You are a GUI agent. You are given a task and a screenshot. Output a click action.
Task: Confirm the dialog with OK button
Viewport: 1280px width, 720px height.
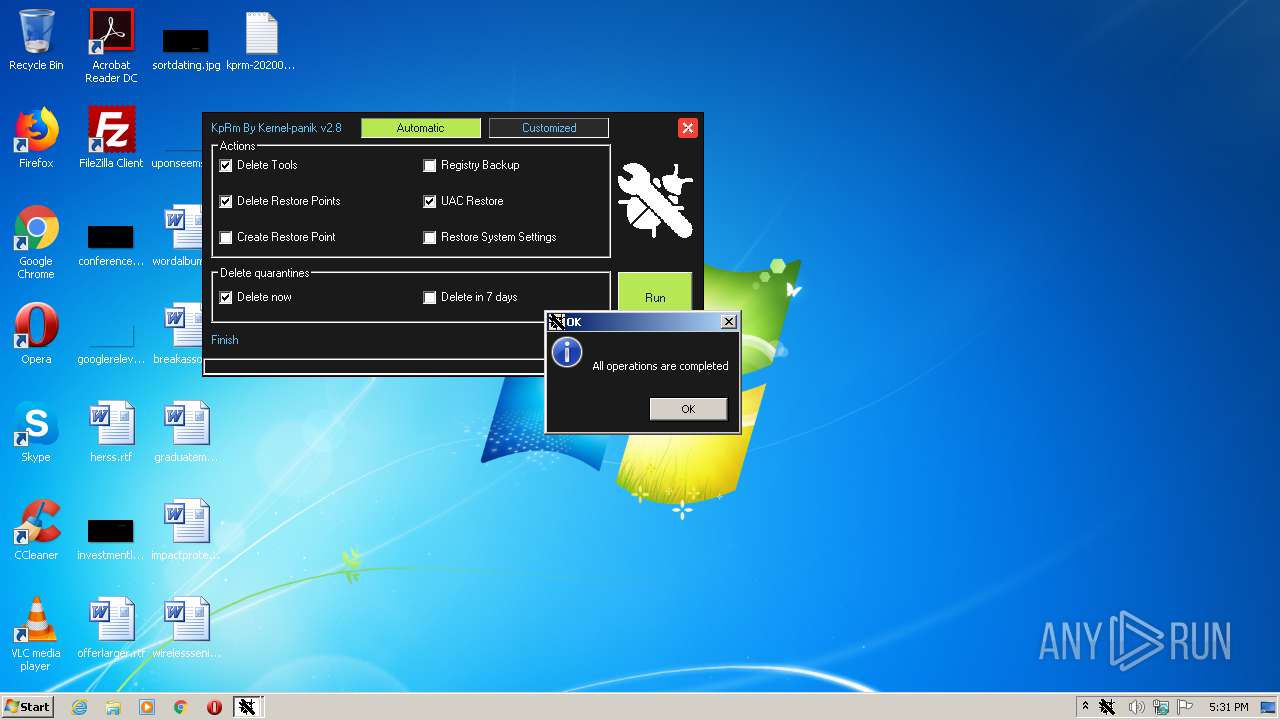click(688, 409)
